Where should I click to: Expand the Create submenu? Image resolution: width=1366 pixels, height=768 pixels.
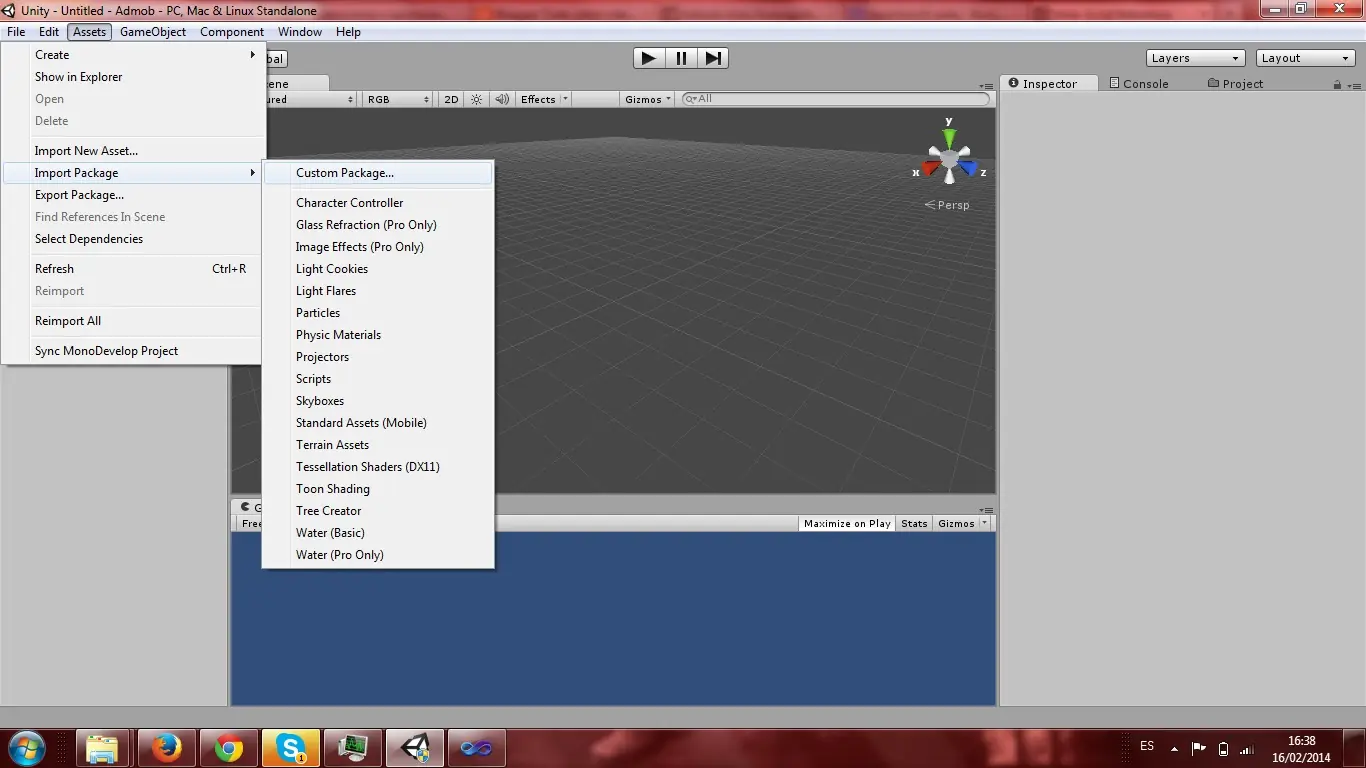coord(134,55)
